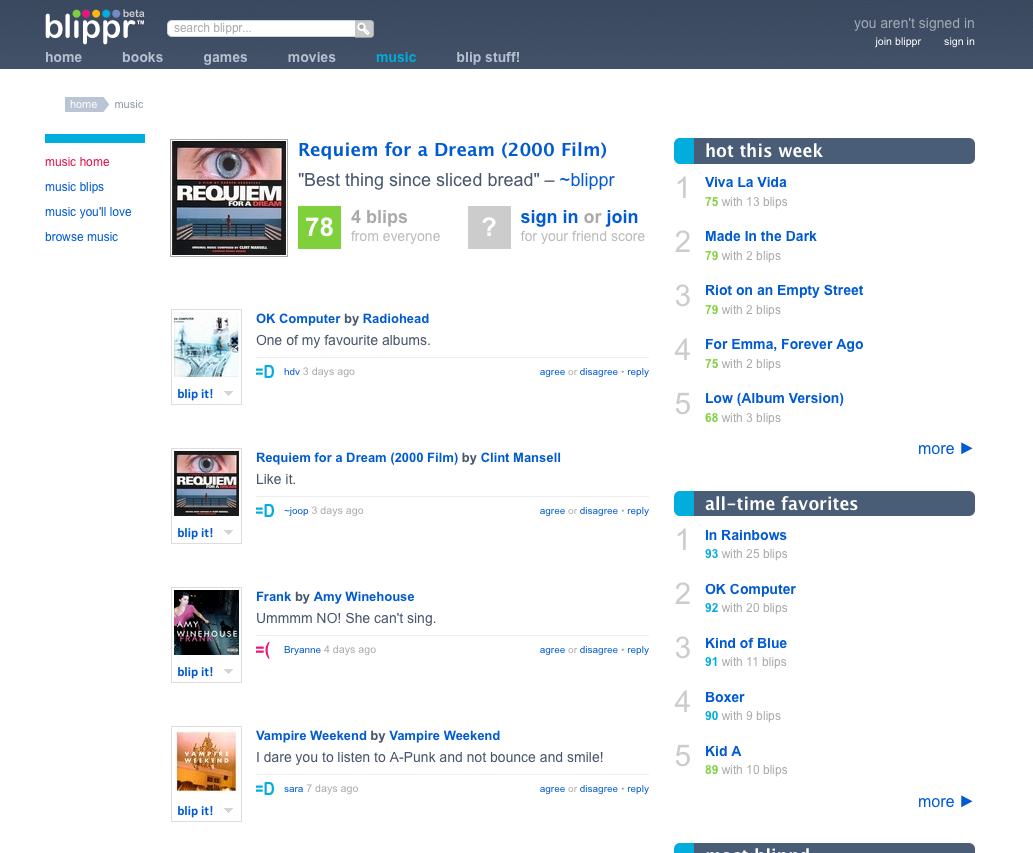1033x853 pixels.
Task: Select the music navigation tab
Action: 396,57
